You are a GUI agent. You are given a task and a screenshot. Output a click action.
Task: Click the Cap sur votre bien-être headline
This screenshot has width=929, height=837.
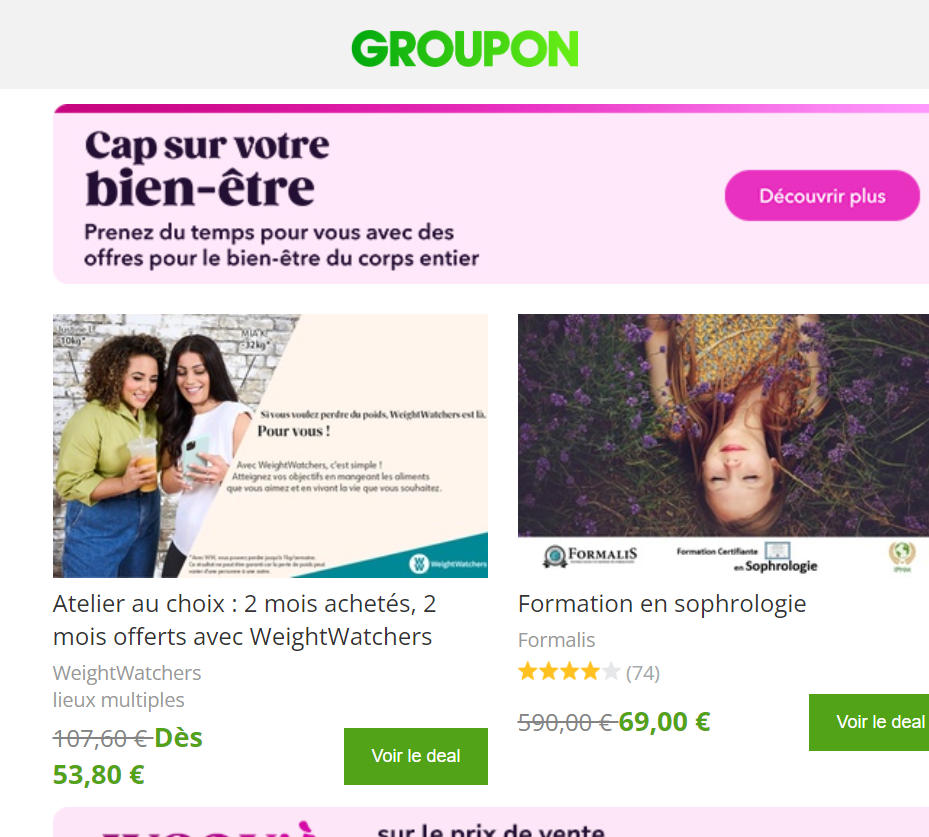(x=207, y=168)
